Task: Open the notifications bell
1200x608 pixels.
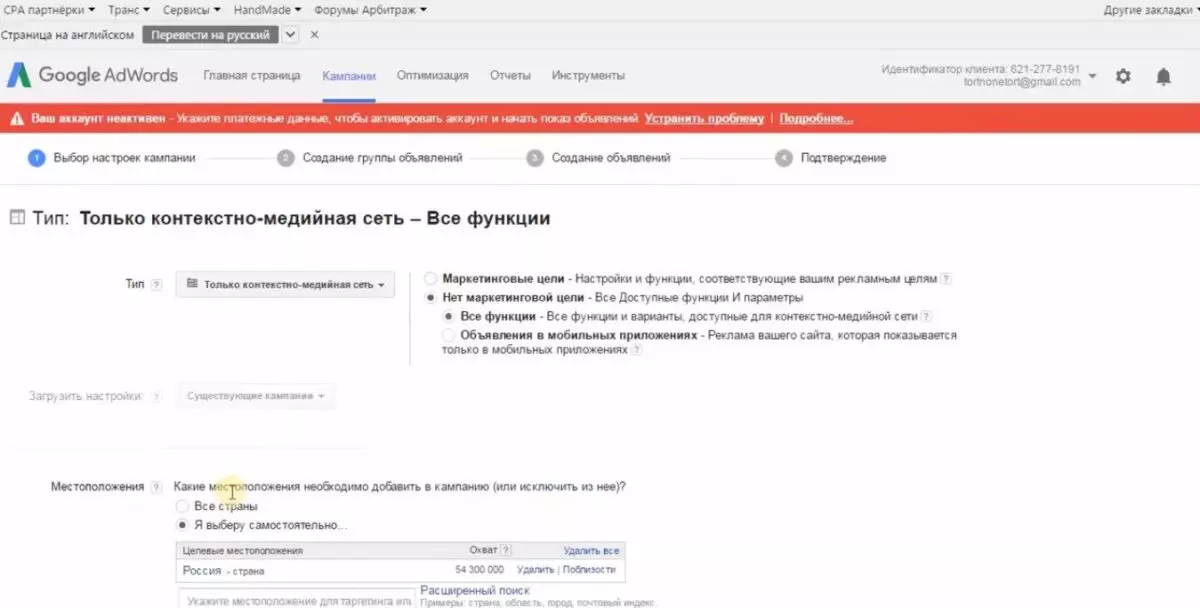Action: pyautogui.click(x=1163, y=76)
